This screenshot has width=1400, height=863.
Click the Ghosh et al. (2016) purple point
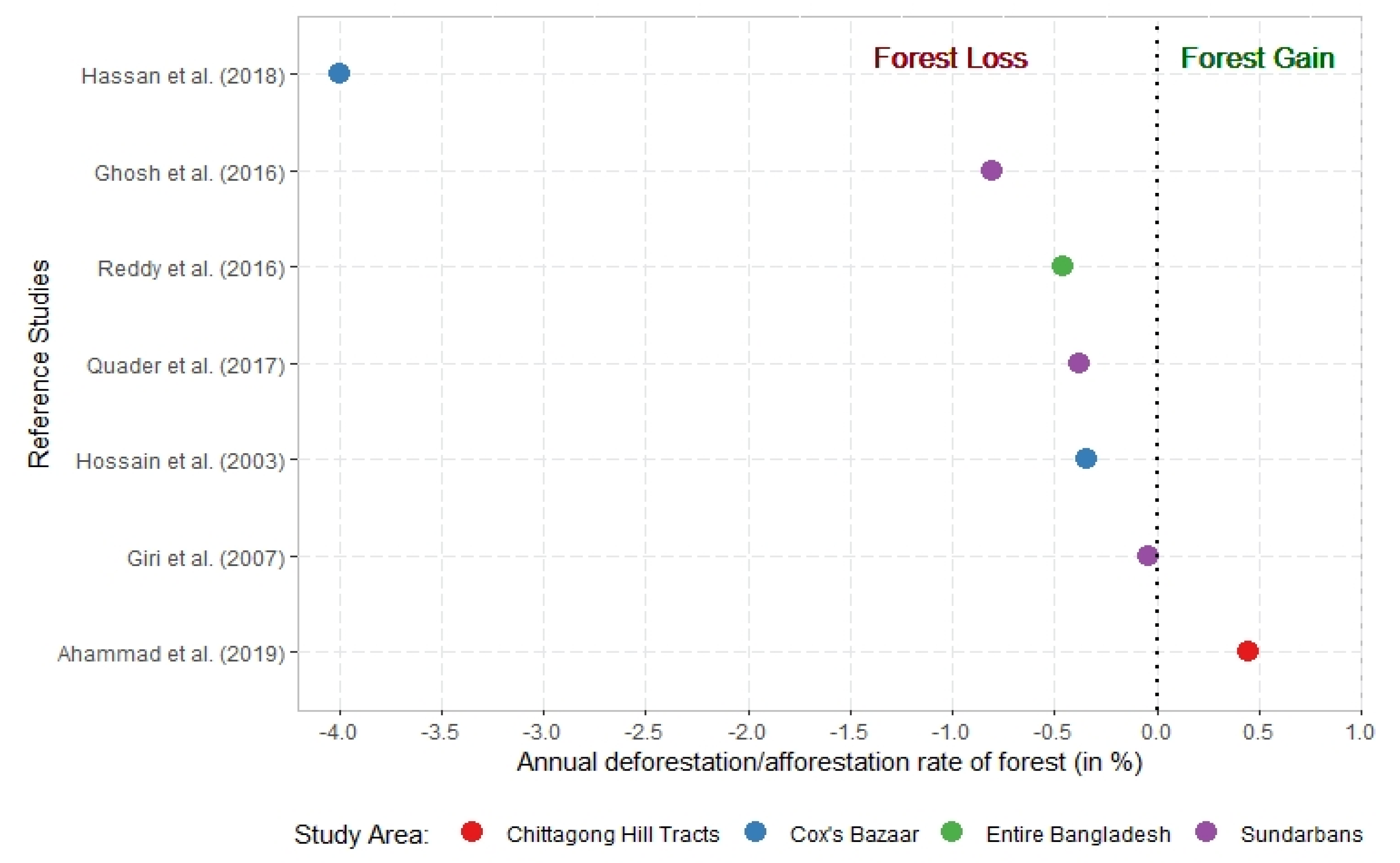[992, 170]
